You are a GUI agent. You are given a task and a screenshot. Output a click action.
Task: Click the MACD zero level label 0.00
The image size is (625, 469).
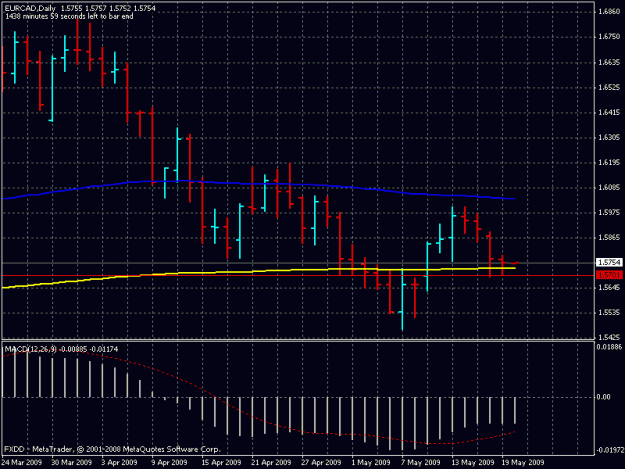coord(603,397)
